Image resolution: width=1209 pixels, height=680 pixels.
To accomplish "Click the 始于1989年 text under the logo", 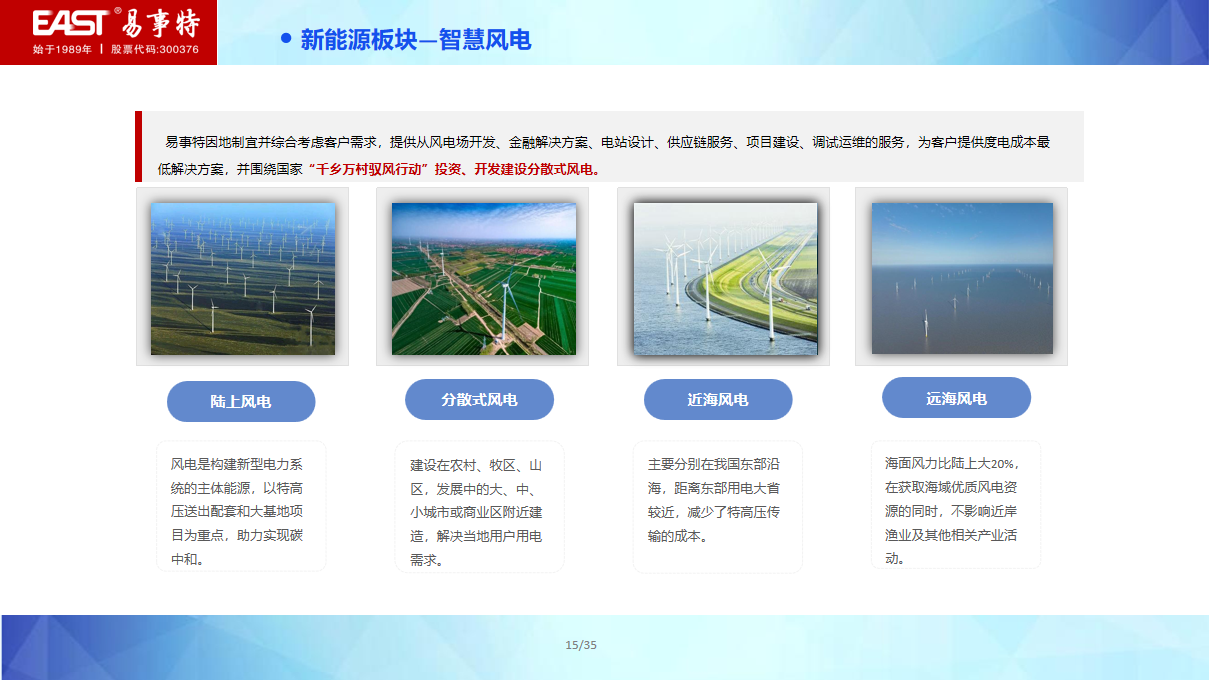I will click(x=62, y=49).
